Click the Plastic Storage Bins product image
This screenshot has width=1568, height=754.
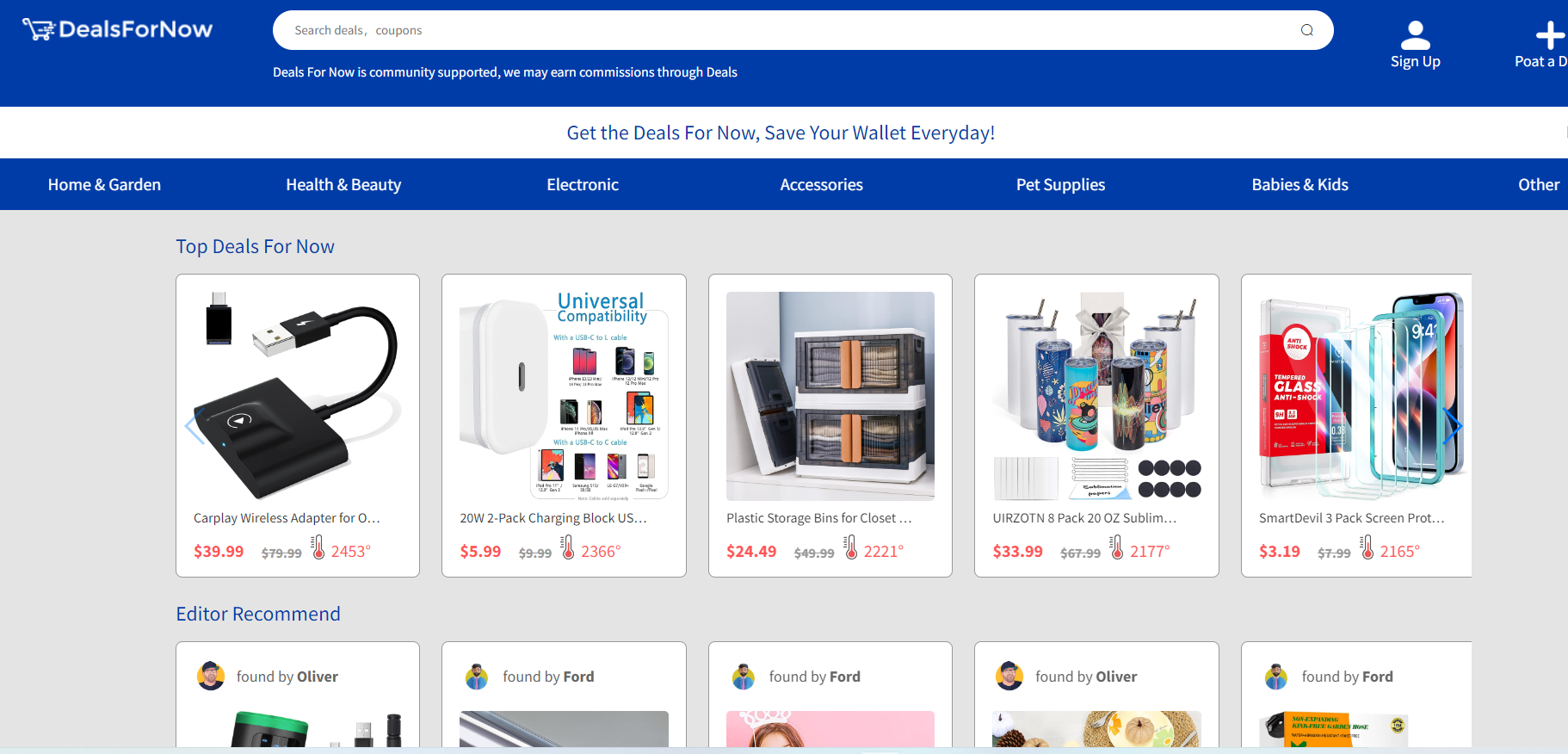pos(830,396)
